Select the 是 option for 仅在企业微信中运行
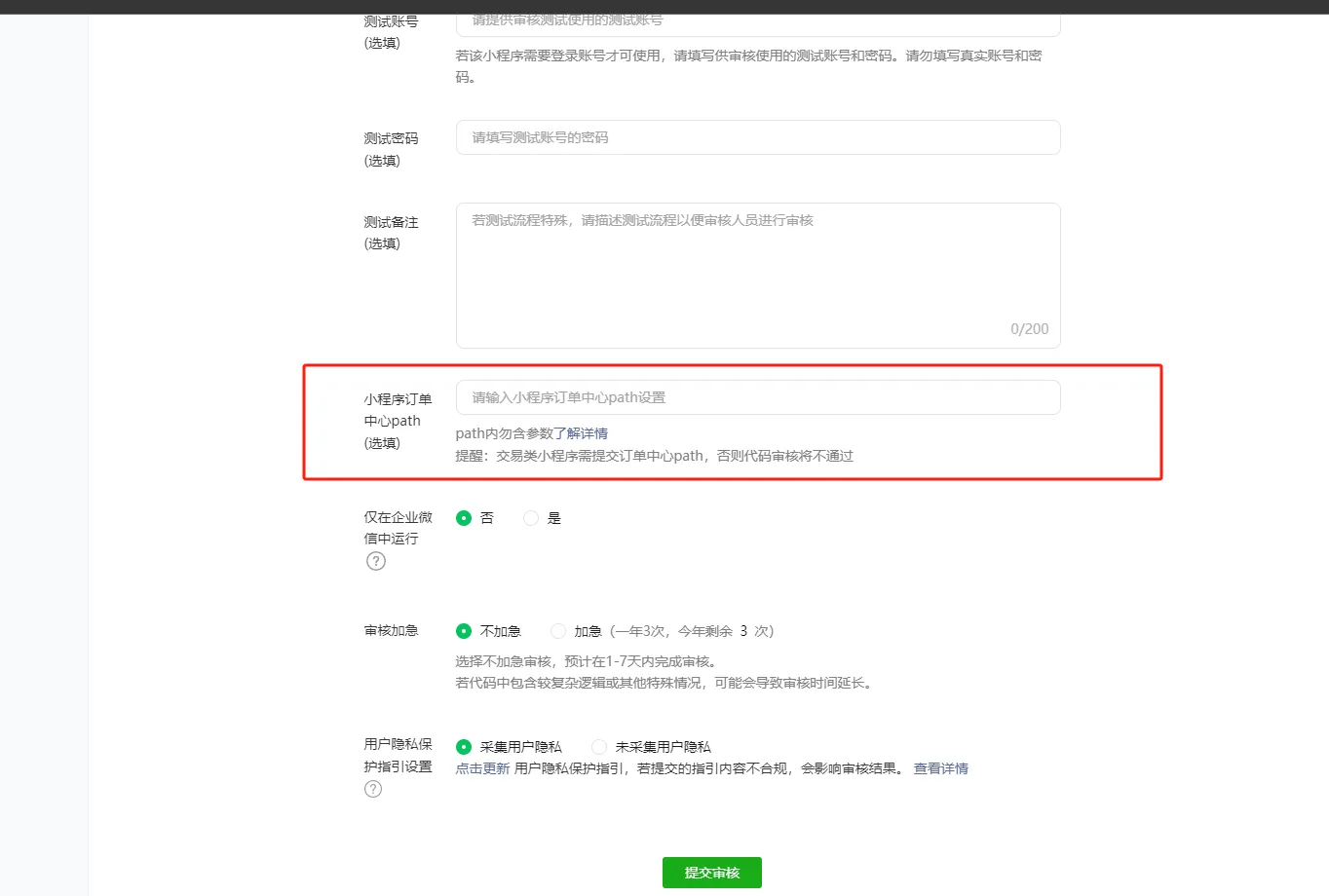 pos(531,518)
